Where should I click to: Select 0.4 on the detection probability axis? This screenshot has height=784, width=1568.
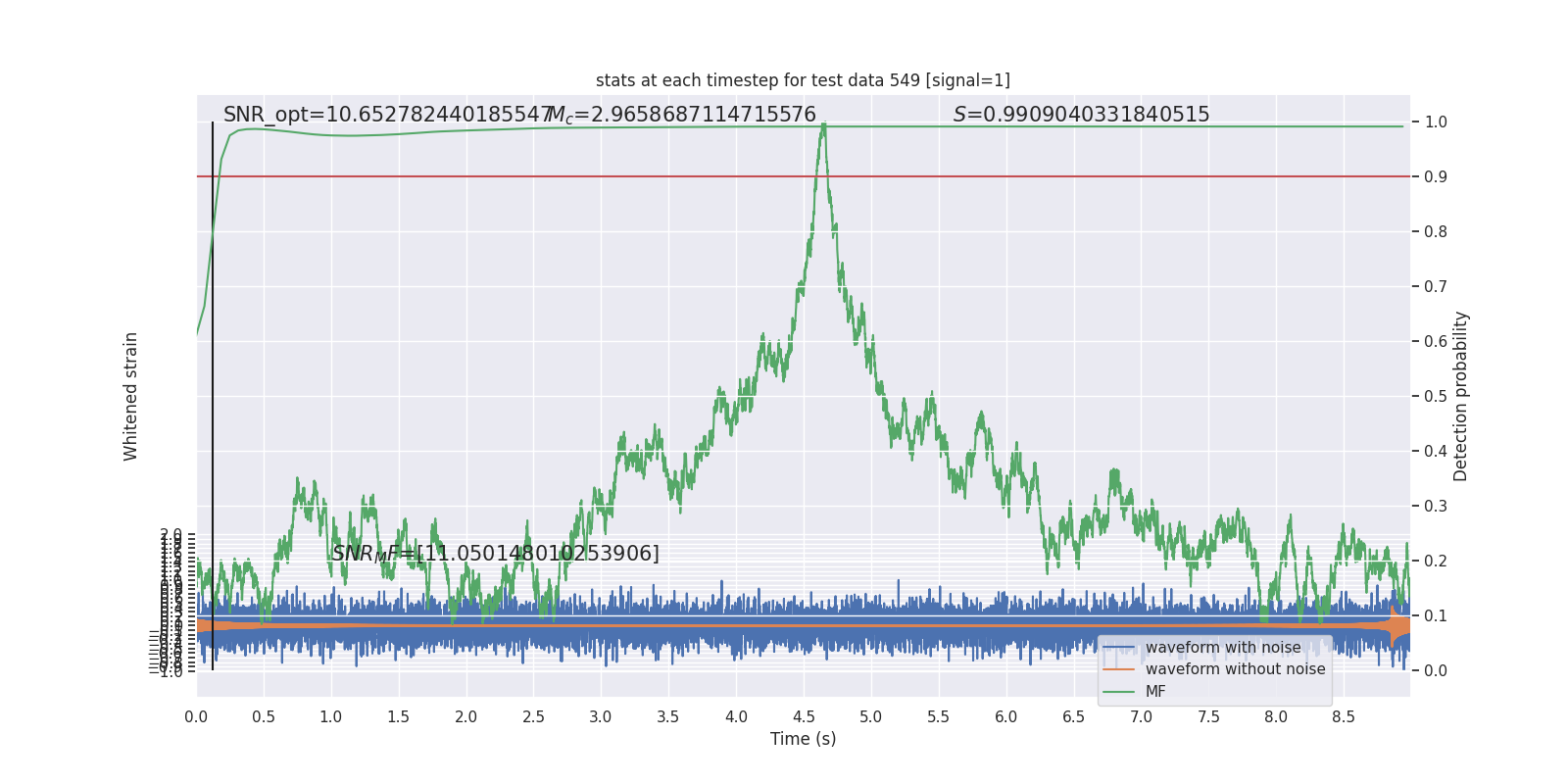point(1436,452)
